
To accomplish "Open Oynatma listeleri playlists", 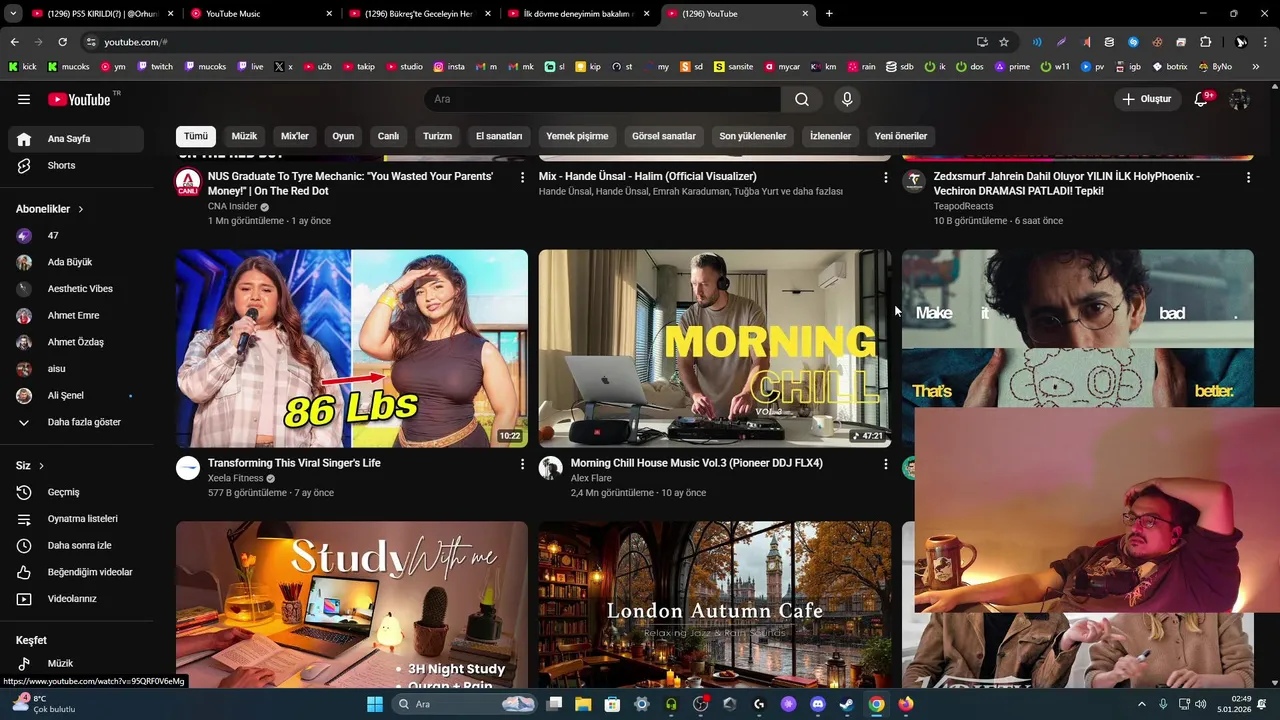I will click(76, 519).
